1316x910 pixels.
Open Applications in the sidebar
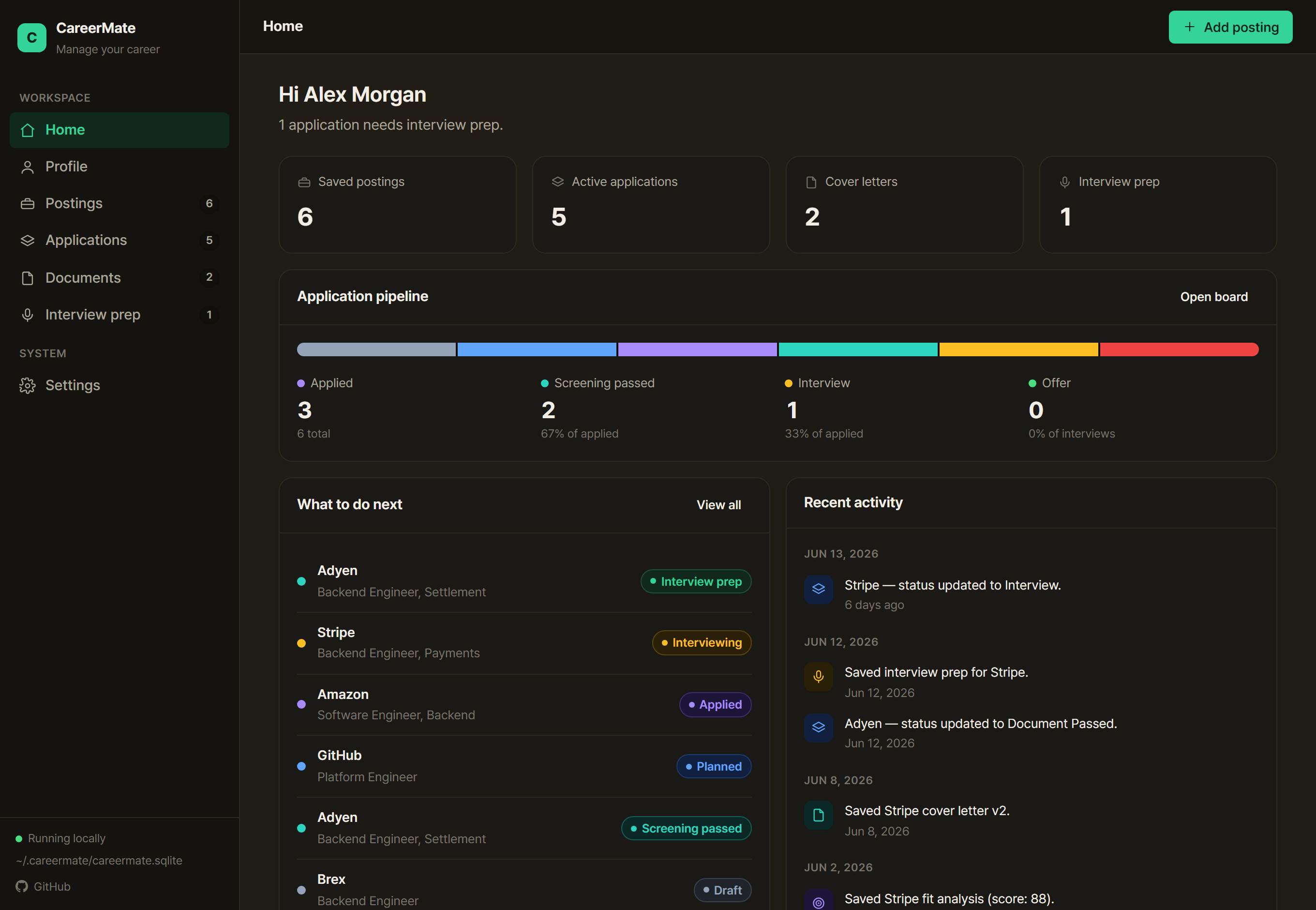coord(120,241)
